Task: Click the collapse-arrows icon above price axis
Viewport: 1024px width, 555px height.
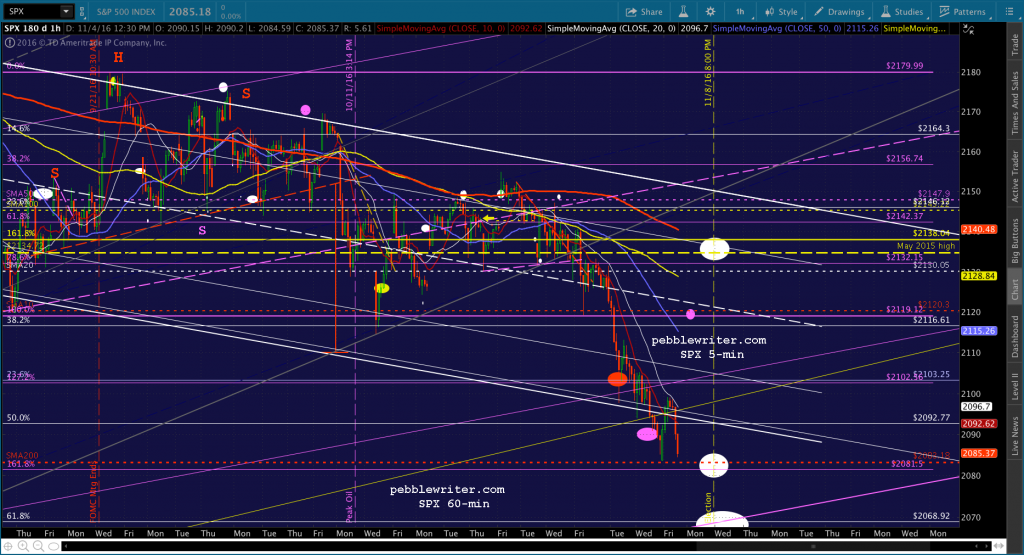Action: click(x=968, y=29)
